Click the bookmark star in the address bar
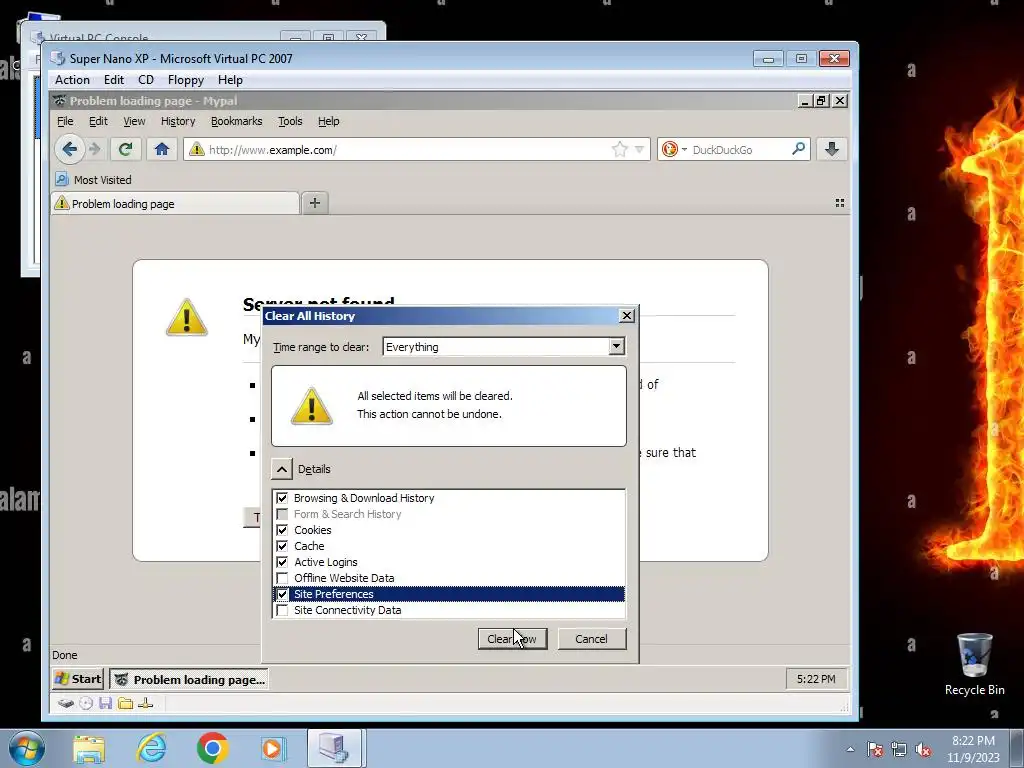 point(619,150)
